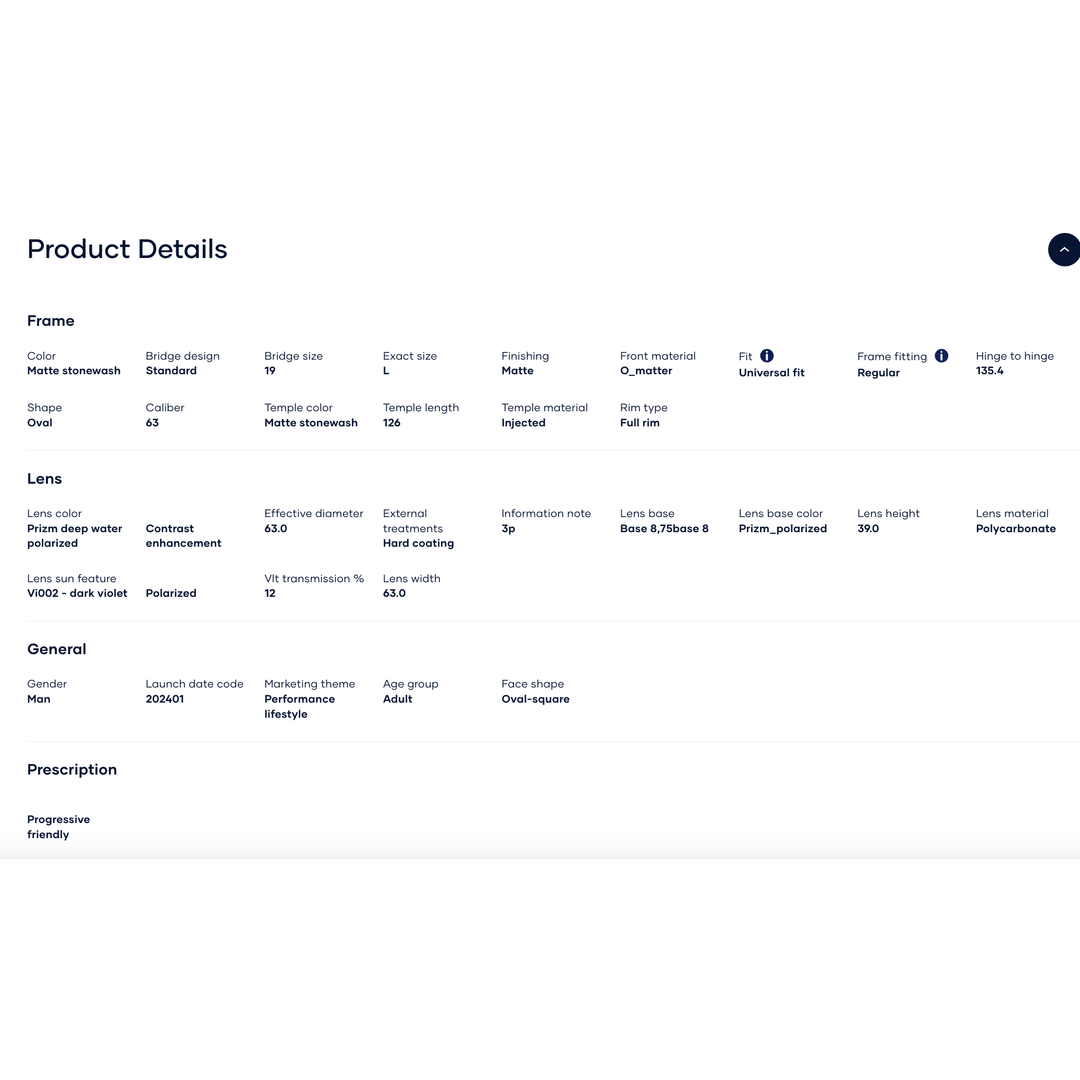Viewport: 1080px width, 1080px height.
Task: Click the Performance lifestyle marketing theme
Action: tap(299, 706)
